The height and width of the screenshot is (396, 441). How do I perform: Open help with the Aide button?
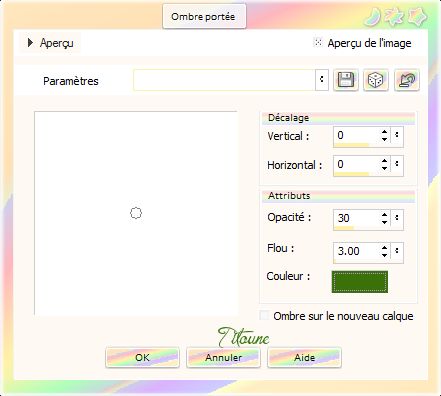(x=304, y=358)
